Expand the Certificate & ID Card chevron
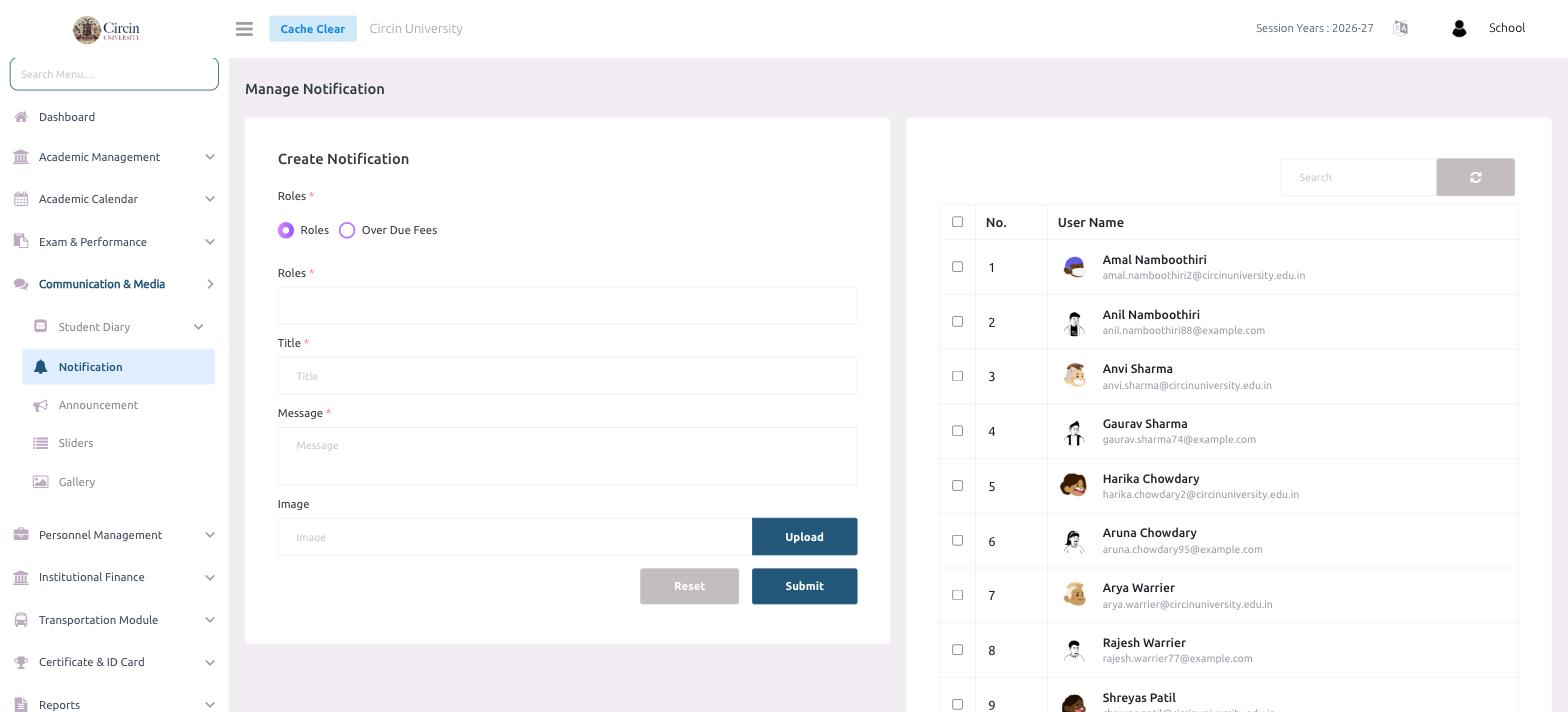The image size is (1568, 712). tap(210, 662)
